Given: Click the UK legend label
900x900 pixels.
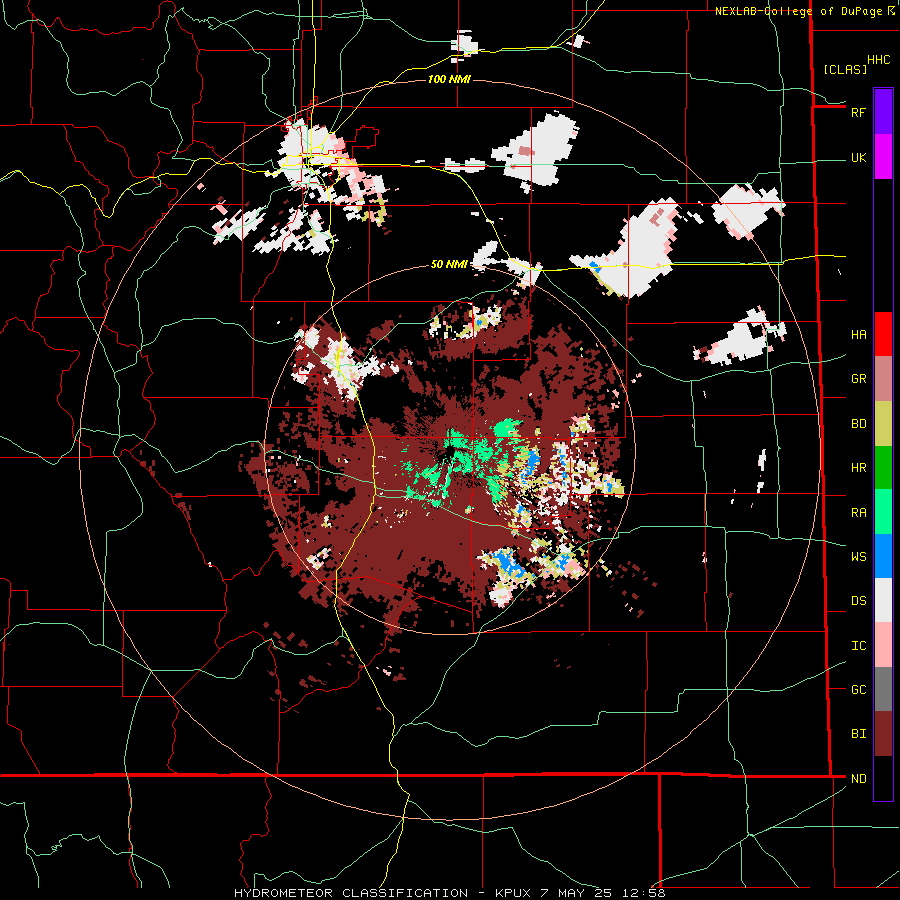Looking at the screenshot, I should pos(858,158).
